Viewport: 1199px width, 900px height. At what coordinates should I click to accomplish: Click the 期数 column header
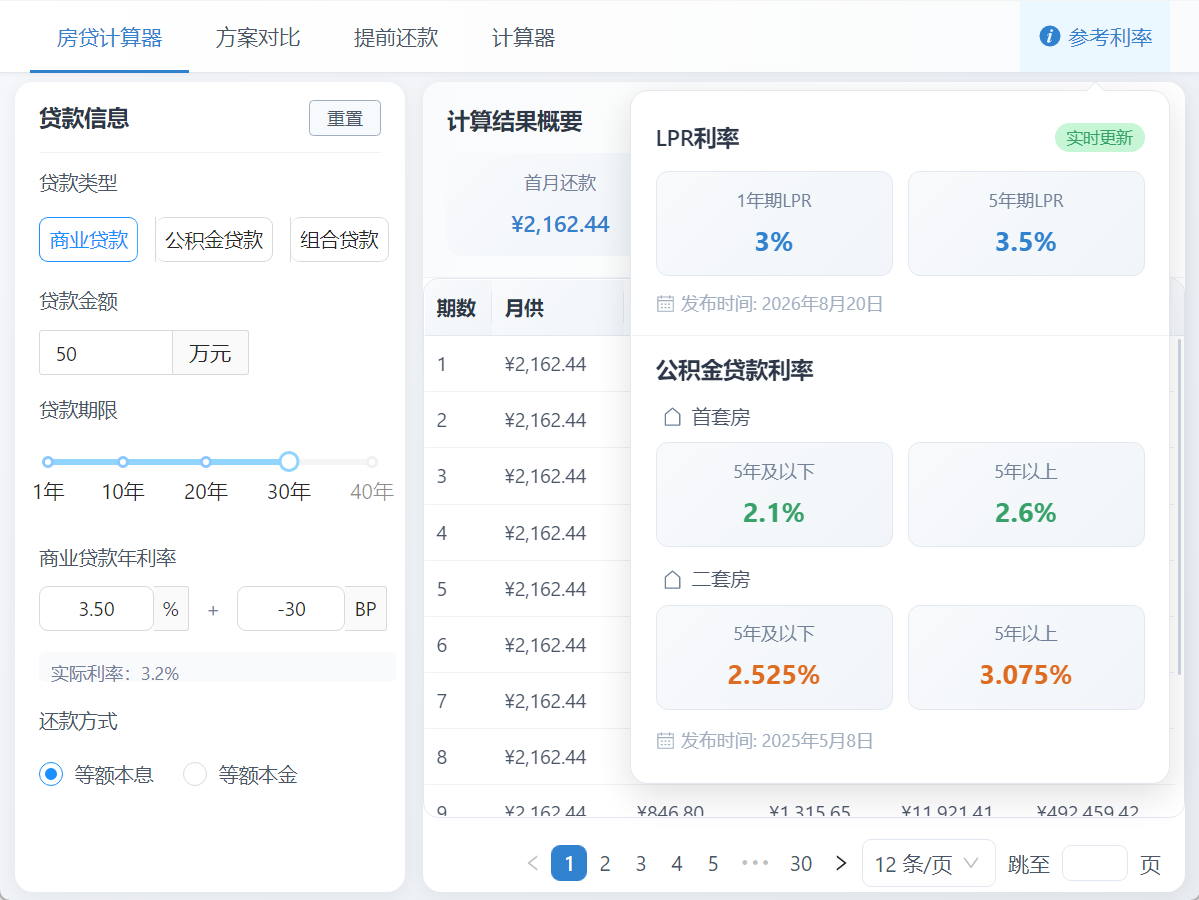click(457, 308)
